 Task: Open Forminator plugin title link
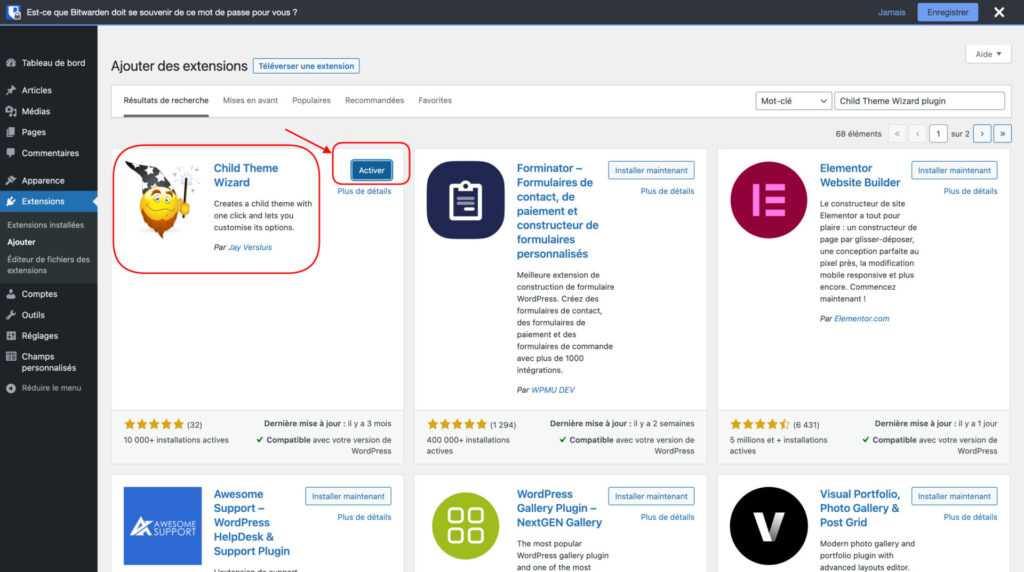(x=557, y=210)
